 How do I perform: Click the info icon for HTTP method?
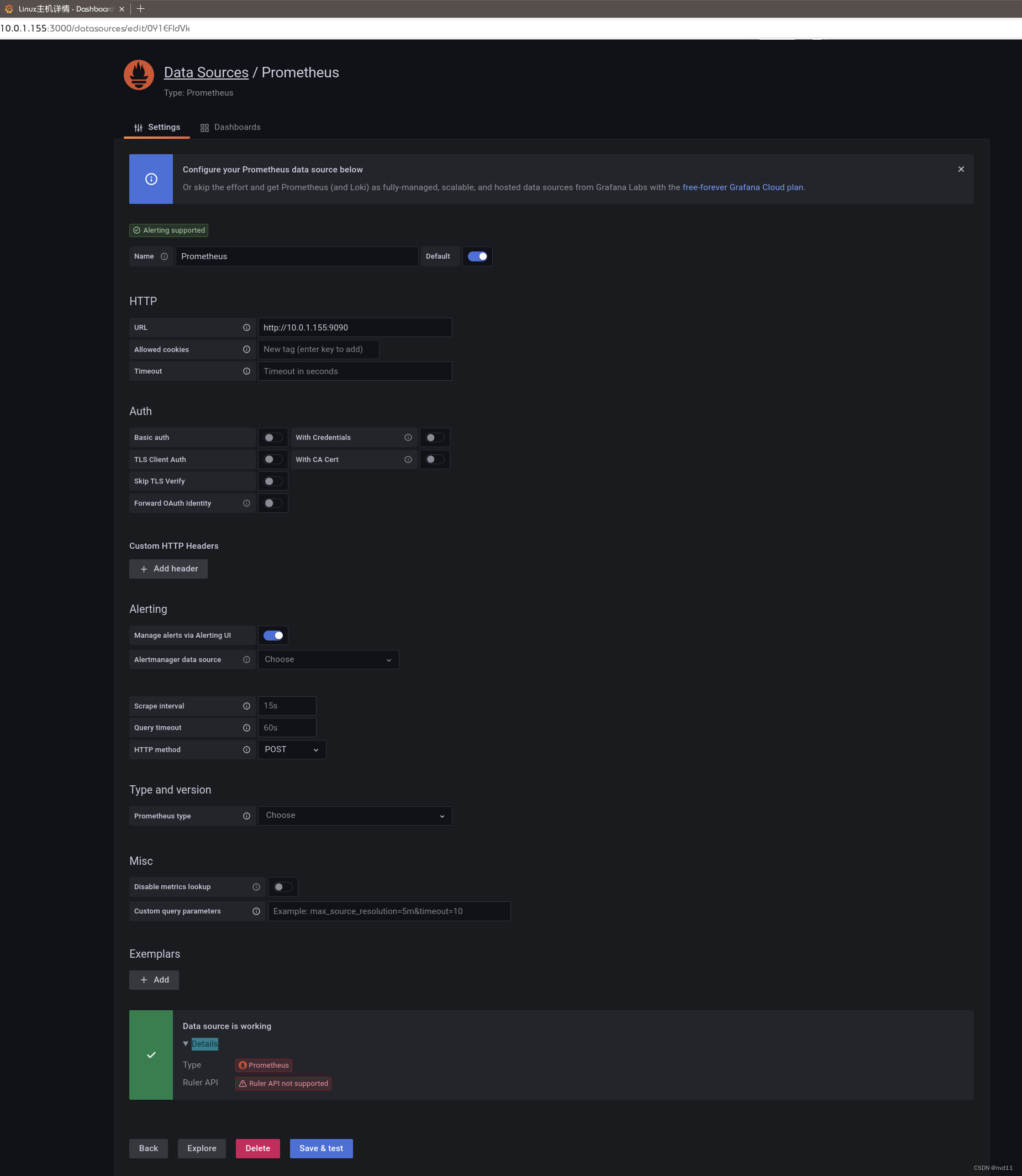tap(246, 750)
